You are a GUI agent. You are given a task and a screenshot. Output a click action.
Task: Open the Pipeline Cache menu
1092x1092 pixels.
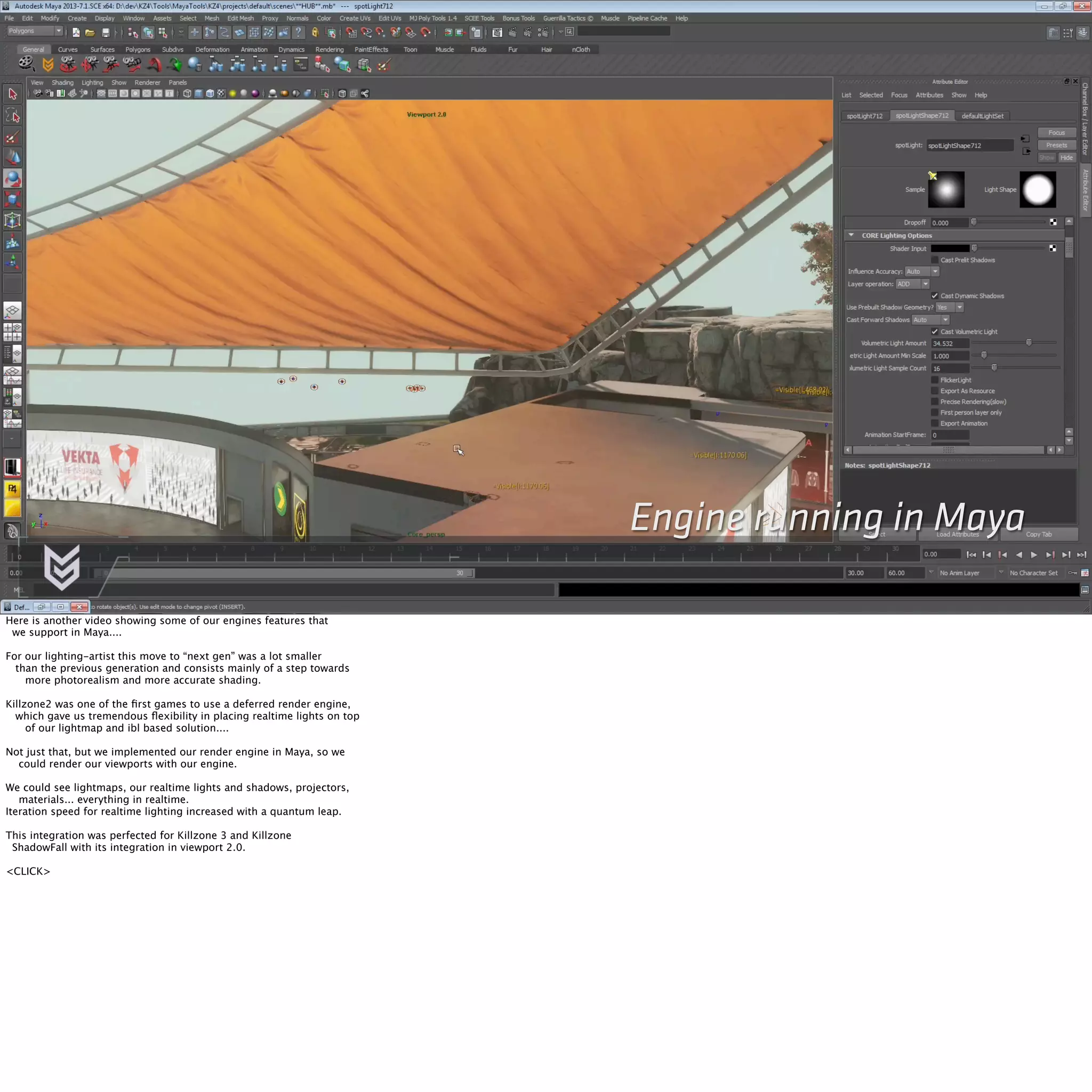tap(647, 19)
